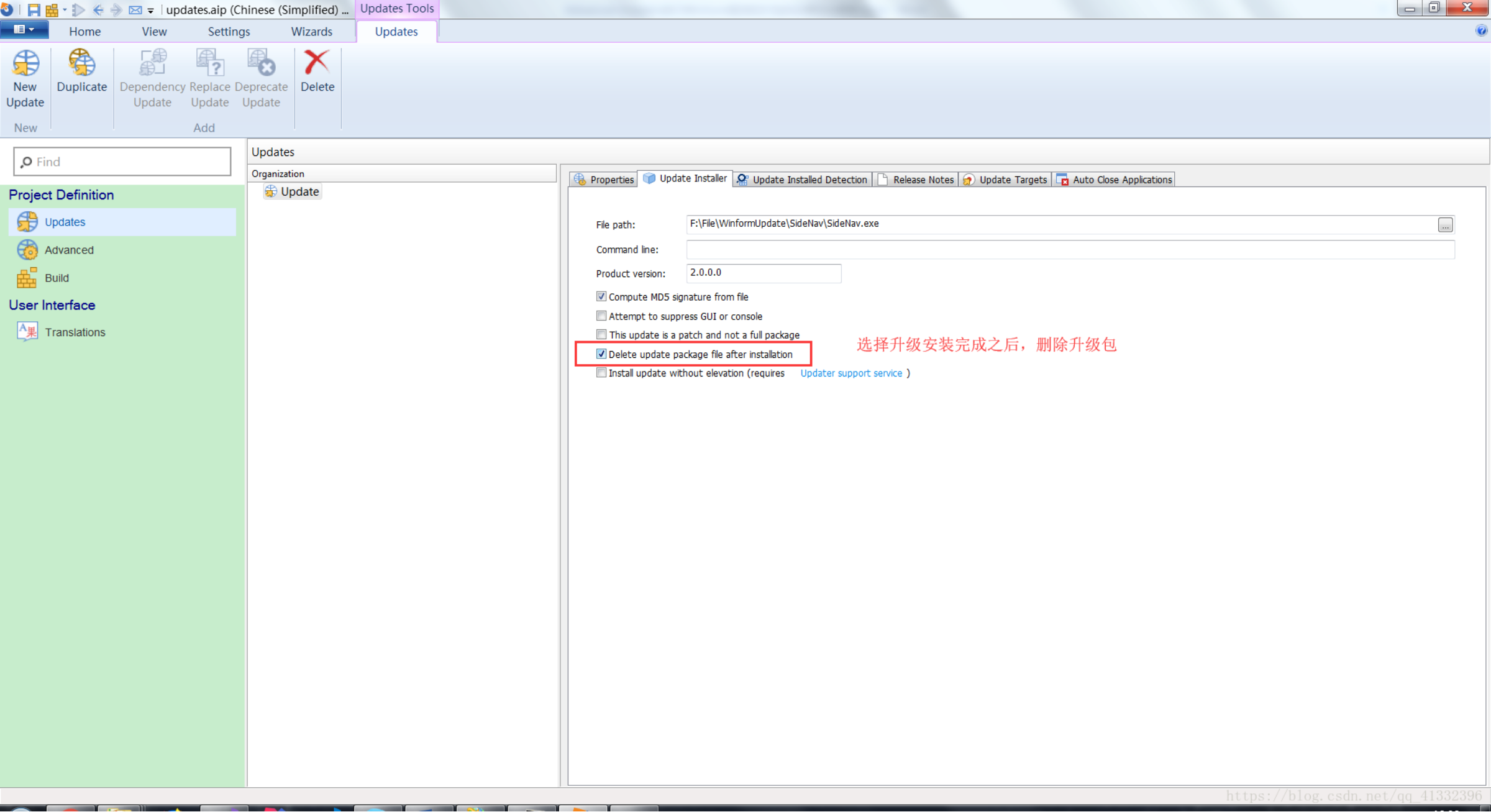The height and width of the screenshot is (812, 1491).
Task: Open the Build page in sidebar
Action: point(57,278)
